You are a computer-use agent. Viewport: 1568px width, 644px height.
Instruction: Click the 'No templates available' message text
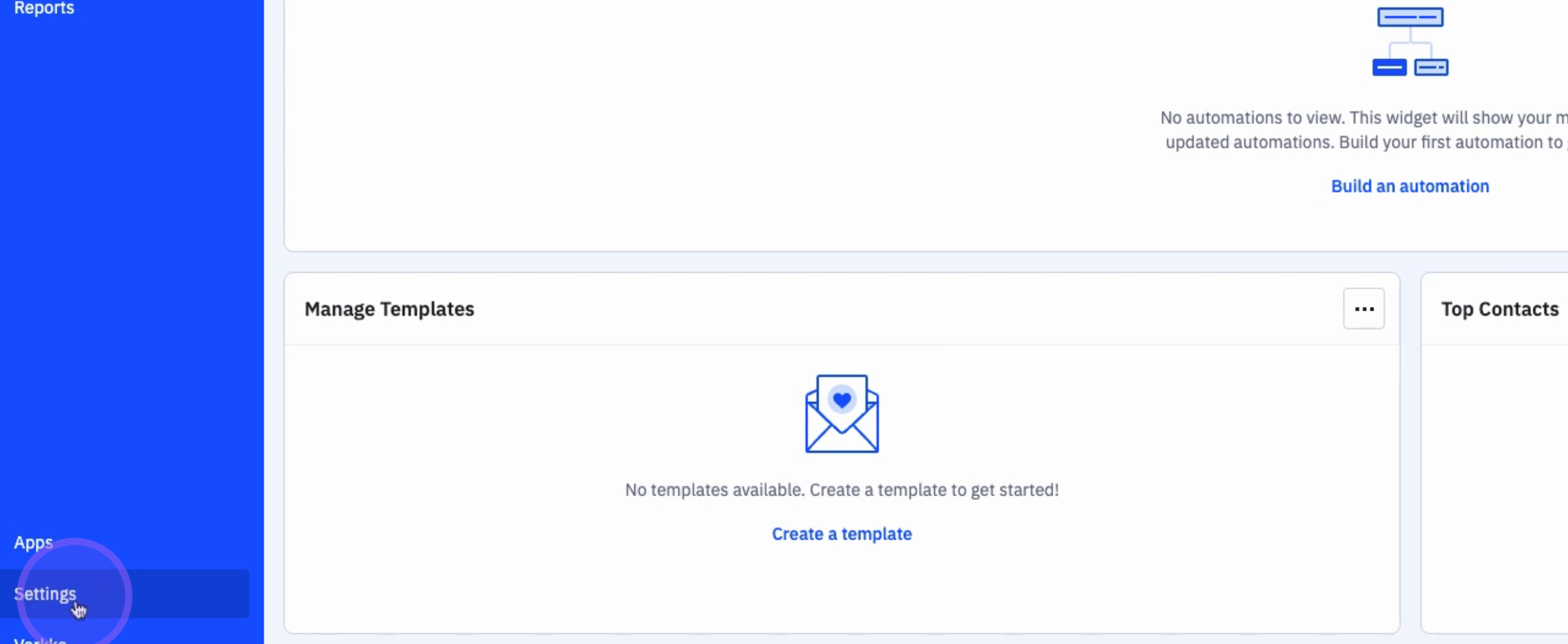point(841,490)
